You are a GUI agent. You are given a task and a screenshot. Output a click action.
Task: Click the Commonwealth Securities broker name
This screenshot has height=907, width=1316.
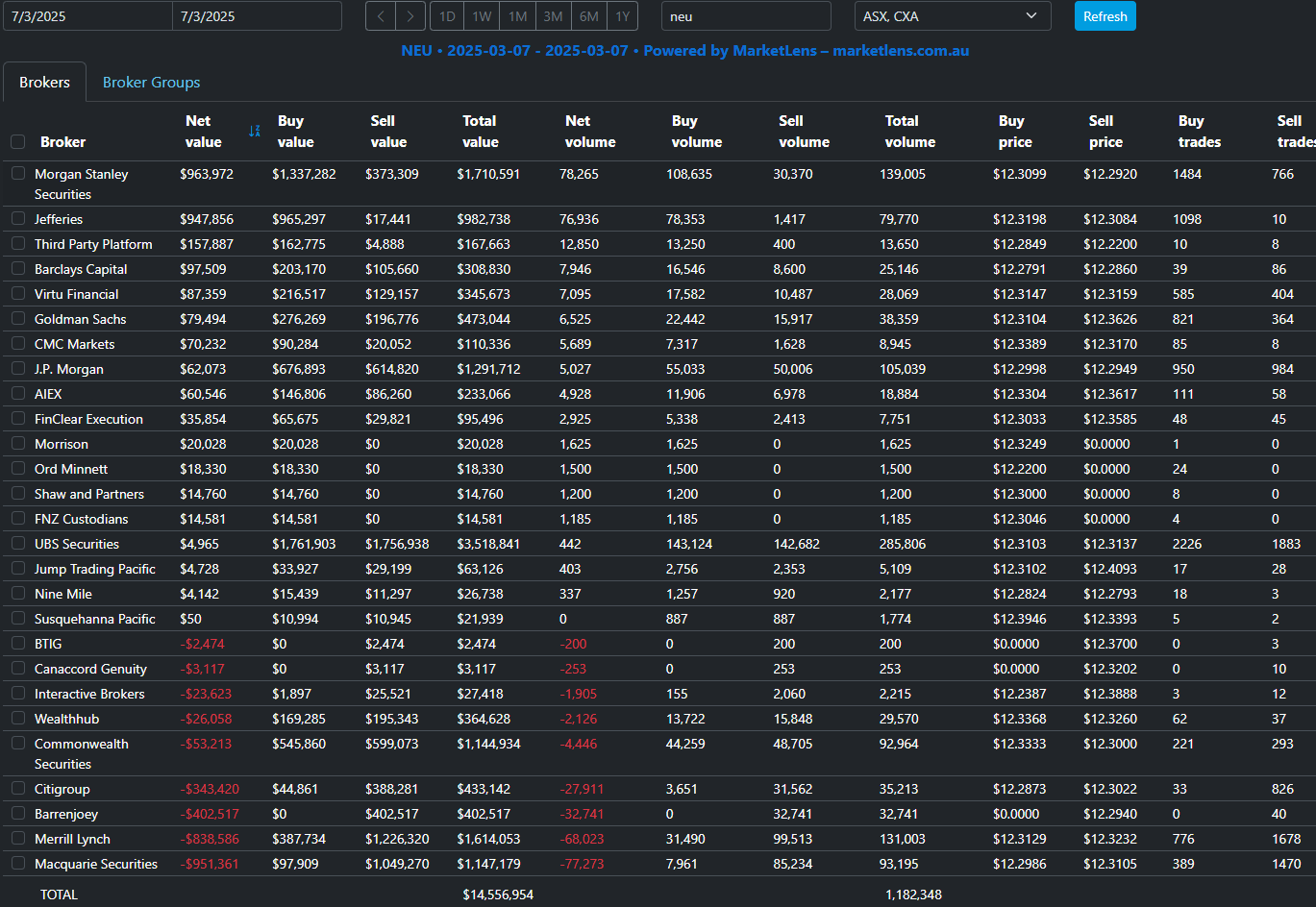(81, 754)
